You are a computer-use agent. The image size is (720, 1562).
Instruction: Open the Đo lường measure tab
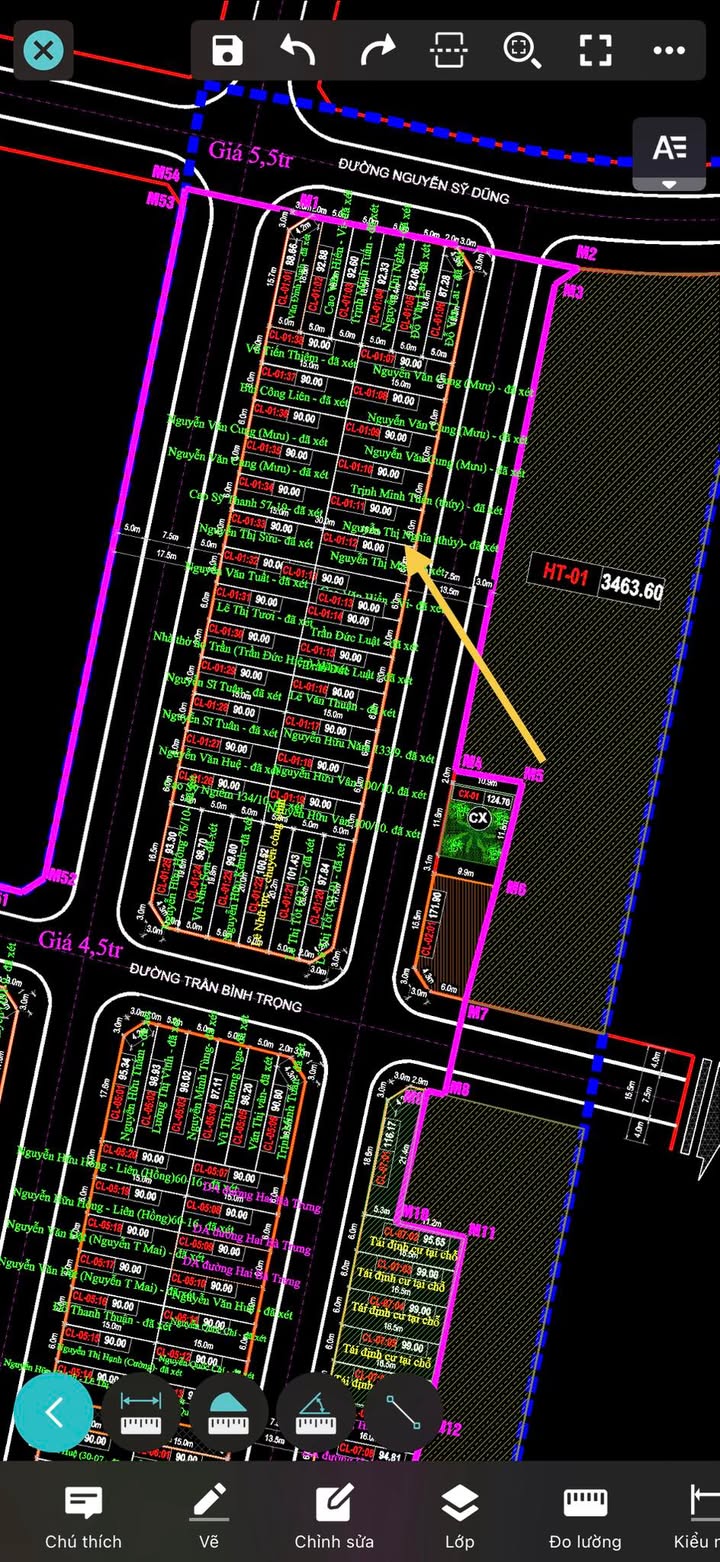(x=585, y=1516)
